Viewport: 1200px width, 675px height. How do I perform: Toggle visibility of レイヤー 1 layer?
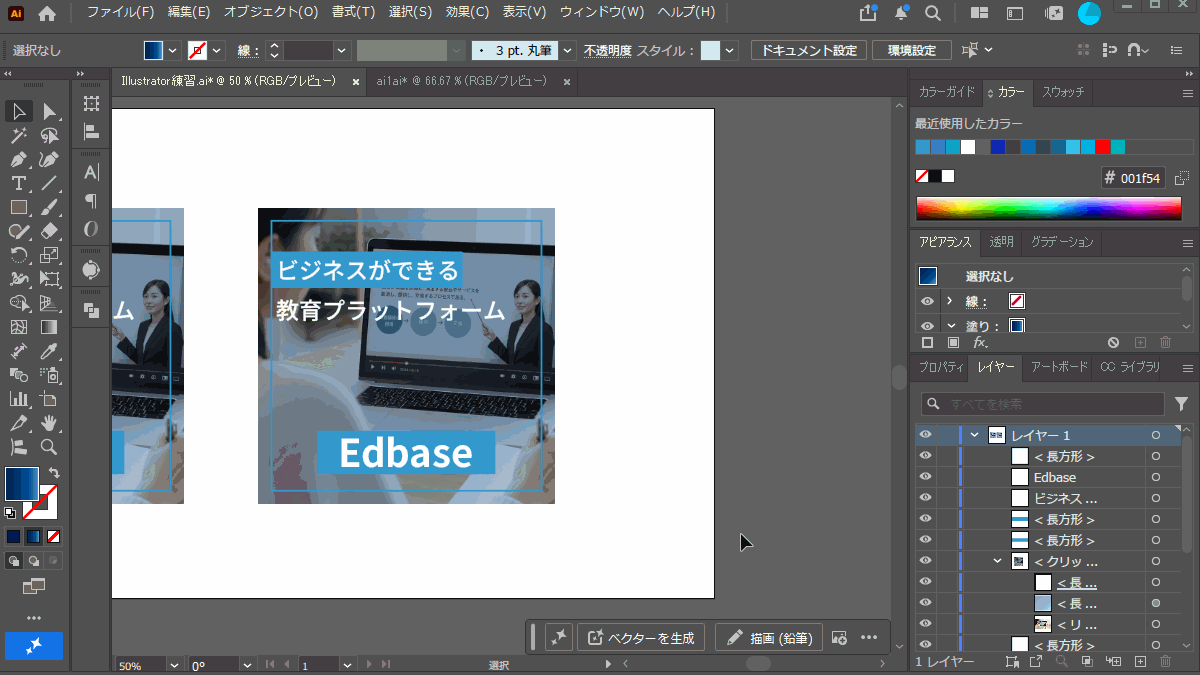coord(925,435)
